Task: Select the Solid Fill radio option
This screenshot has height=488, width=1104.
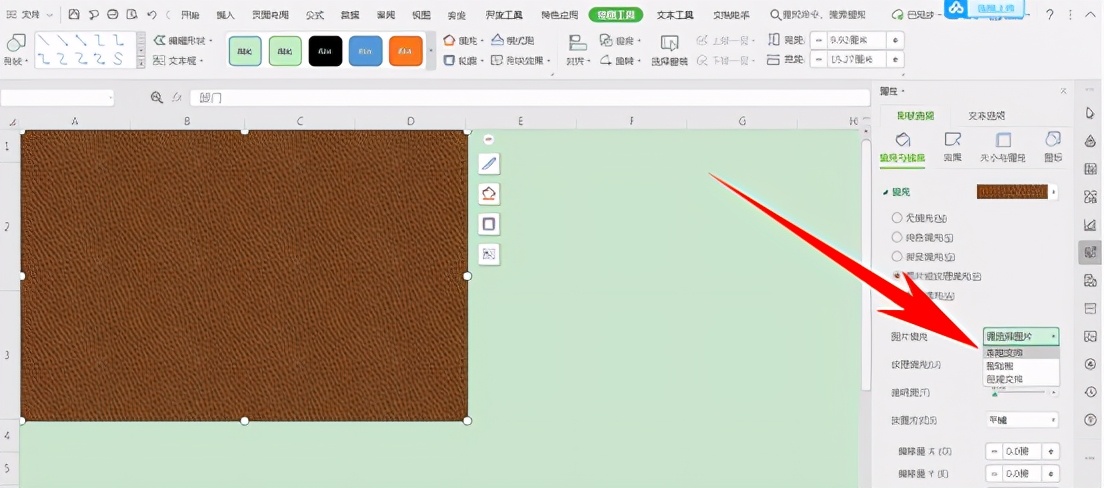Action: pos(897,237)
